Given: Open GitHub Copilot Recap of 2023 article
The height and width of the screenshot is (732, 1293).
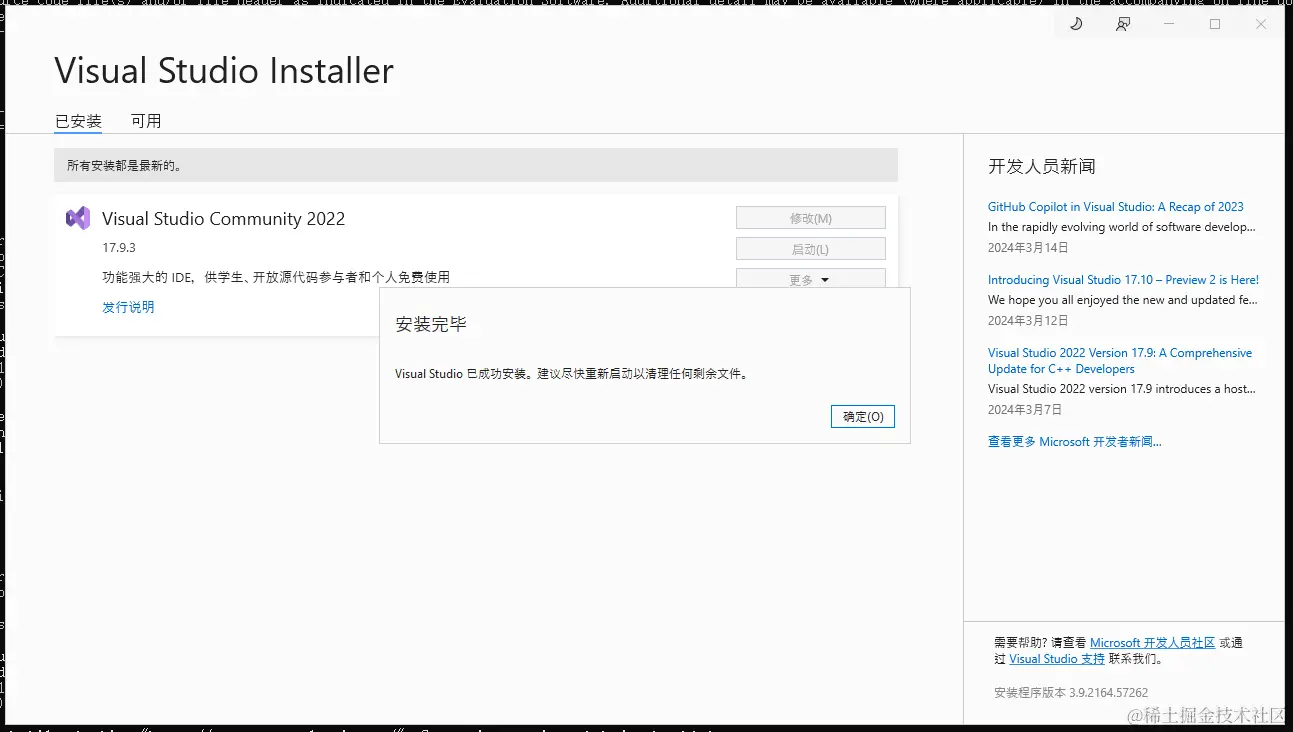Looking at the screenshot, I should pyautogui.click(x=1116, y=207).
